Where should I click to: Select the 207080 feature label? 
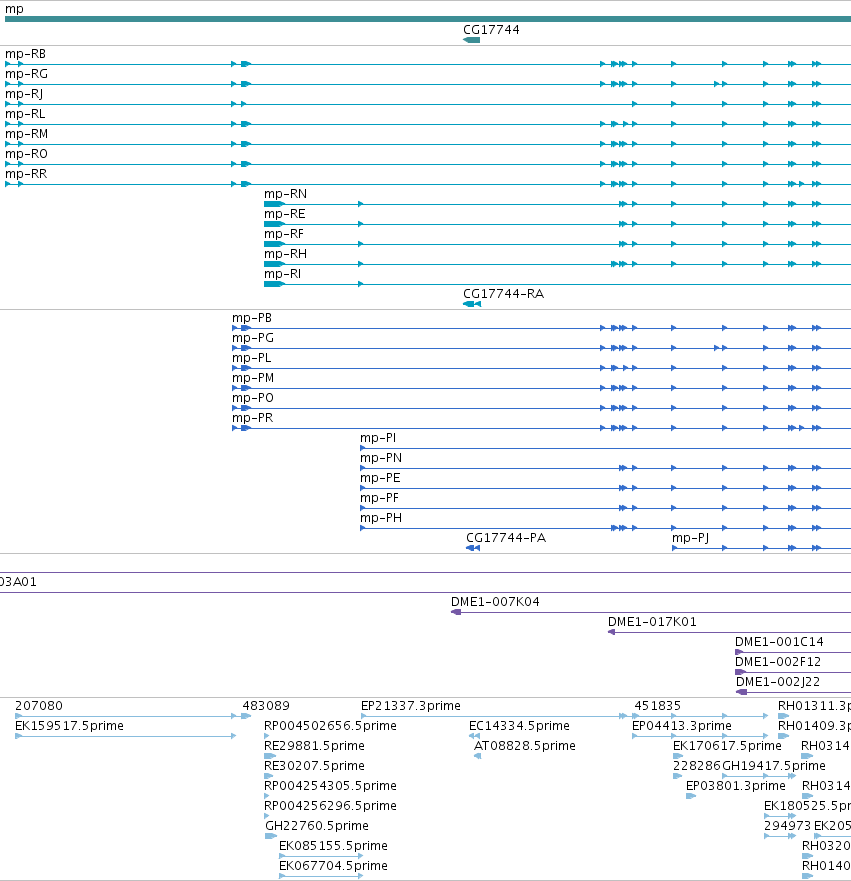39,706
